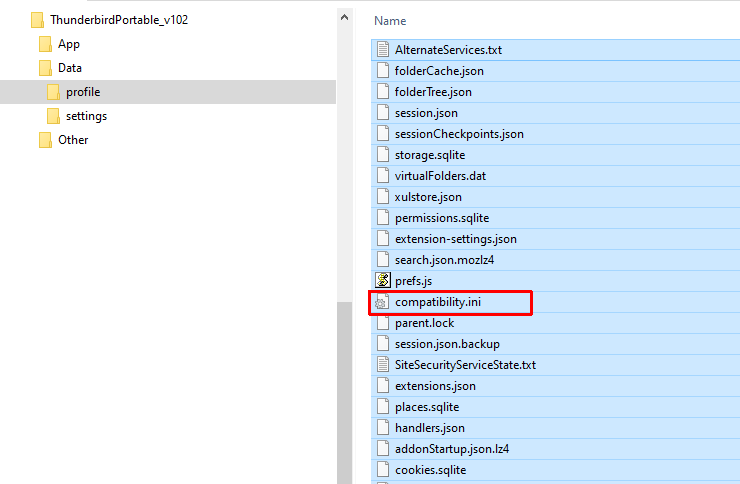Select file name folderCache.json
The height and width of the screenshot is (484, 740).
pos(439,71)
